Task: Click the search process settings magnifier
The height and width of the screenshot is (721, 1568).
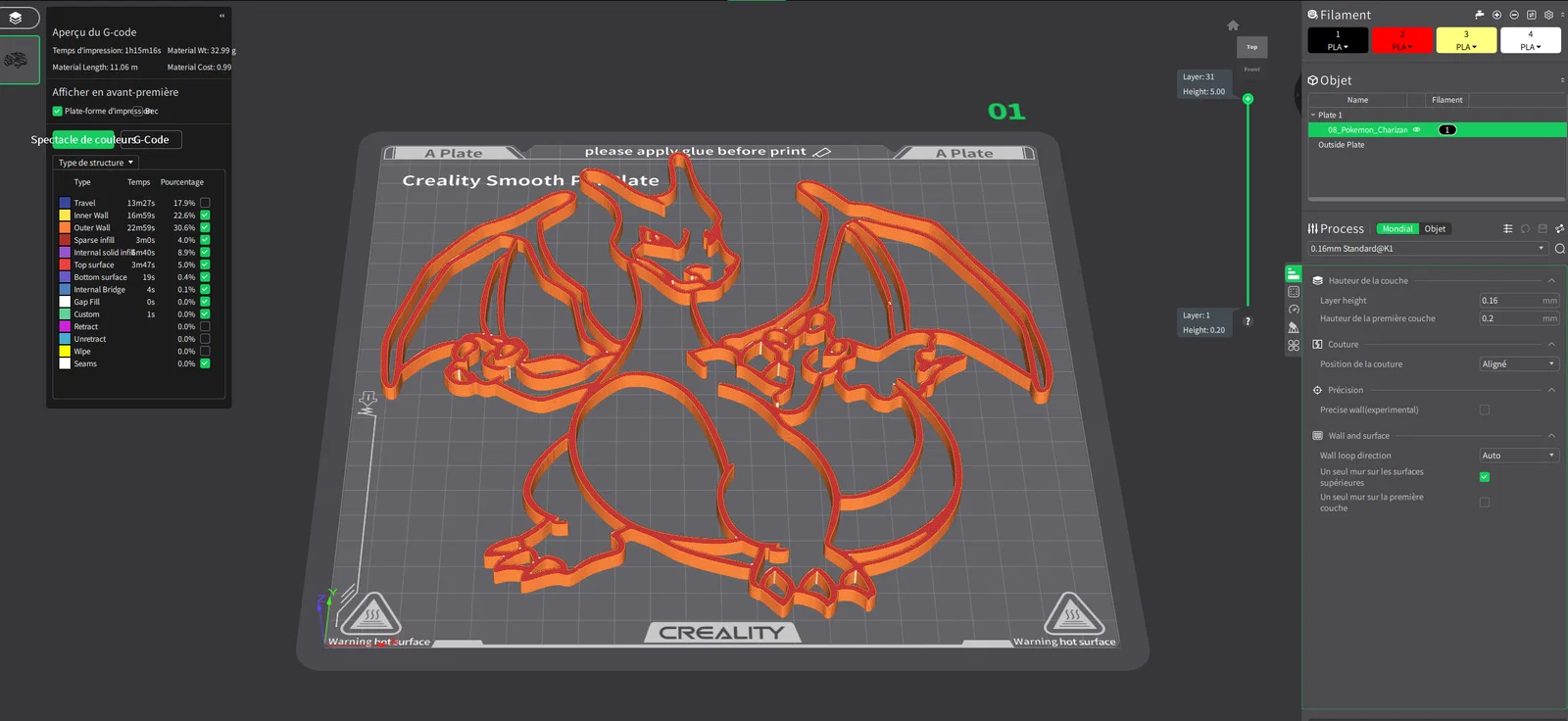Action: (x=1559, y=249)
